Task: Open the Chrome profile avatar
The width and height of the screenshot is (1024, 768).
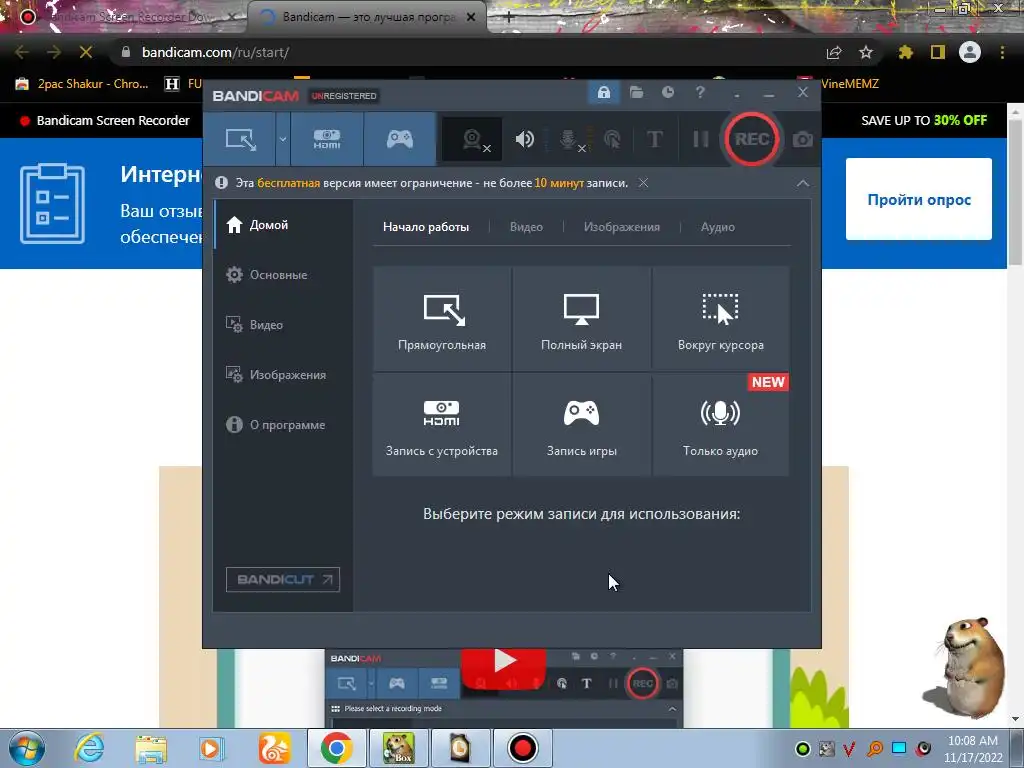Action: pos(970,52)
